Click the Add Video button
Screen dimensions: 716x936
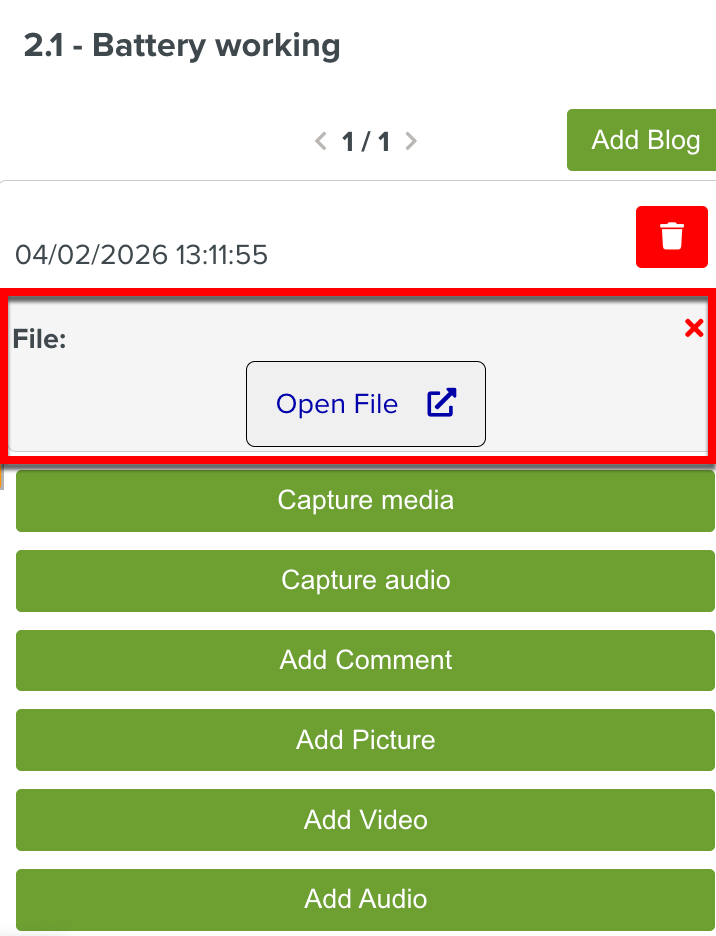tap(365, 820)
